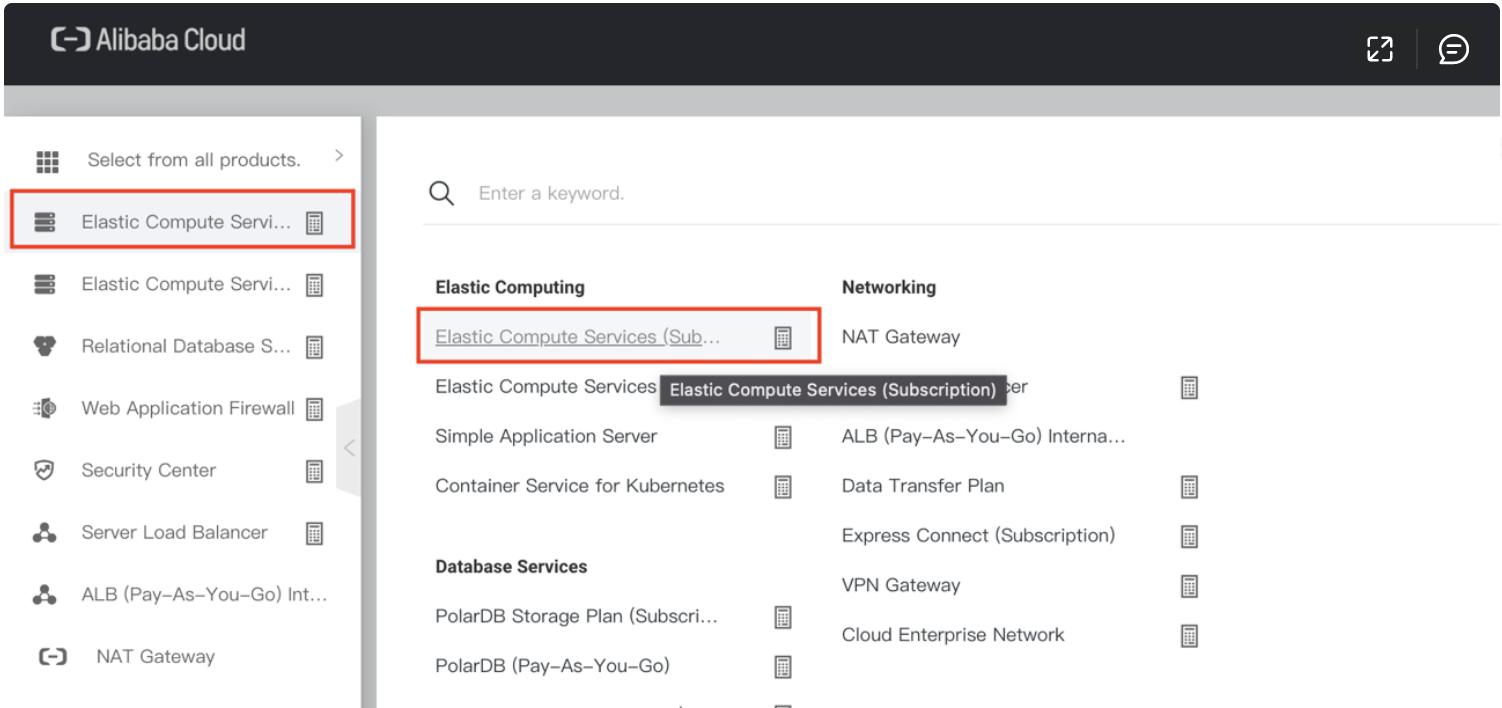Image resolution: width=1502 pixels, height=708 pixels.
Task: Open the Container Service for Kubernetes link
Action: point(579,486)
